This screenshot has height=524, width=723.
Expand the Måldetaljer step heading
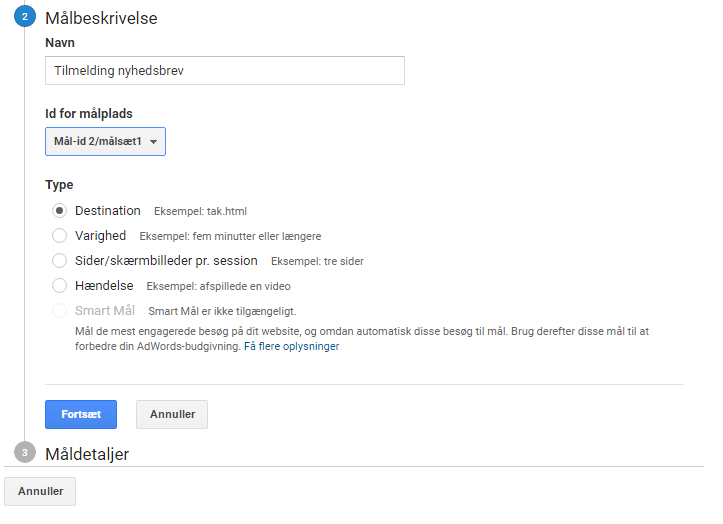coord(87,454)
